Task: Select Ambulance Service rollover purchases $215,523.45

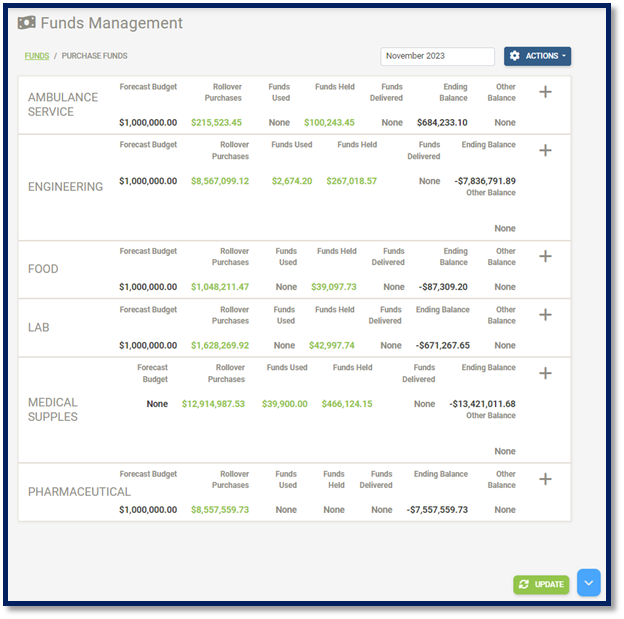Action: [216, 123]
